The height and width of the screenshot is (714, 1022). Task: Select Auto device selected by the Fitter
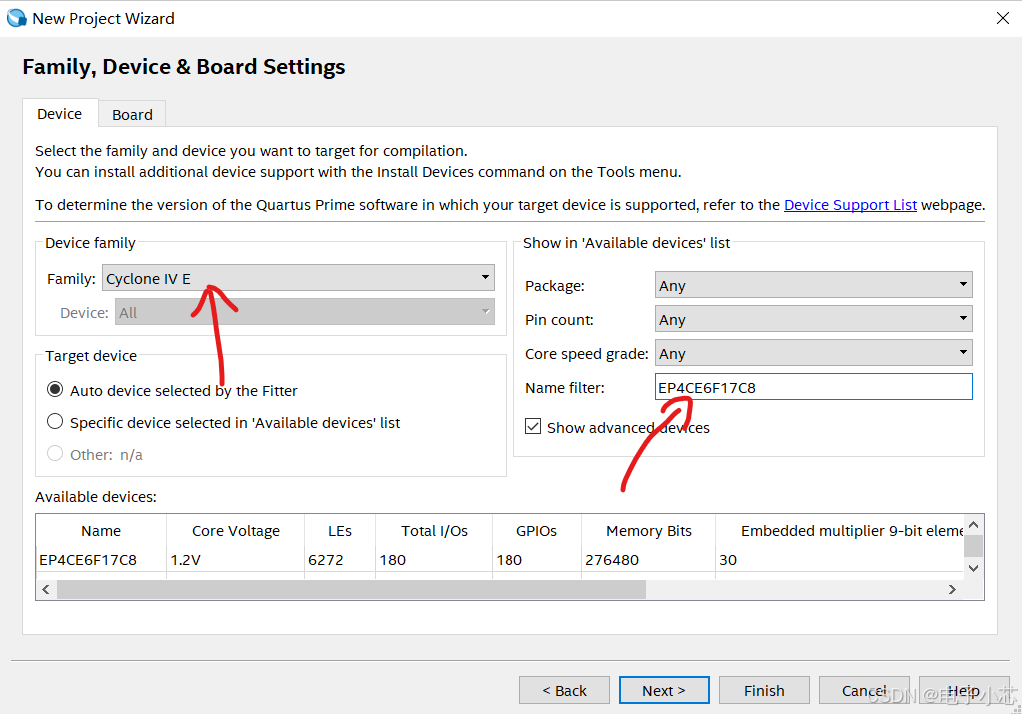click(55, 390)
